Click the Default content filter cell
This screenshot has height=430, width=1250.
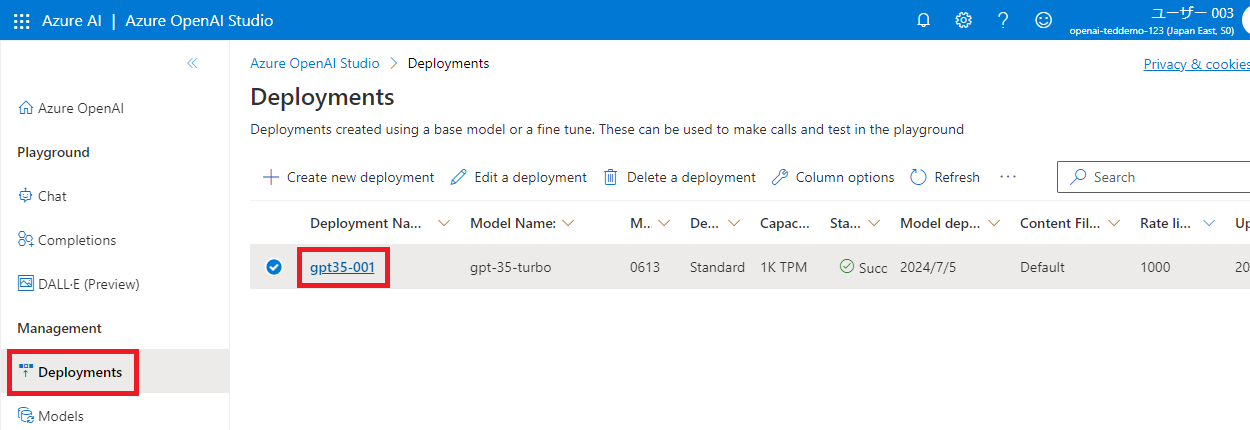point(1042,267)
